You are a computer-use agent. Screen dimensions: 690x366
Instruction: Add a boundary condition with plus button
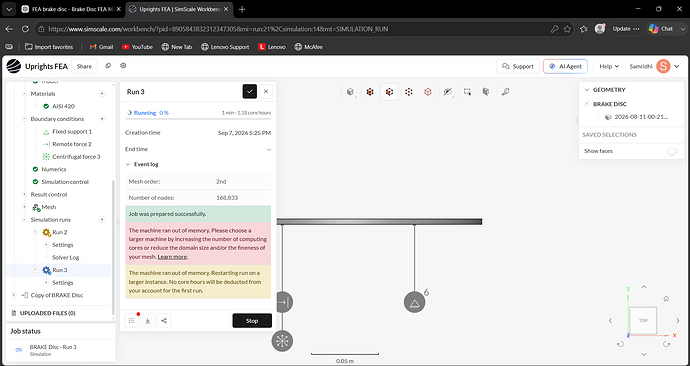click(102, 119)
